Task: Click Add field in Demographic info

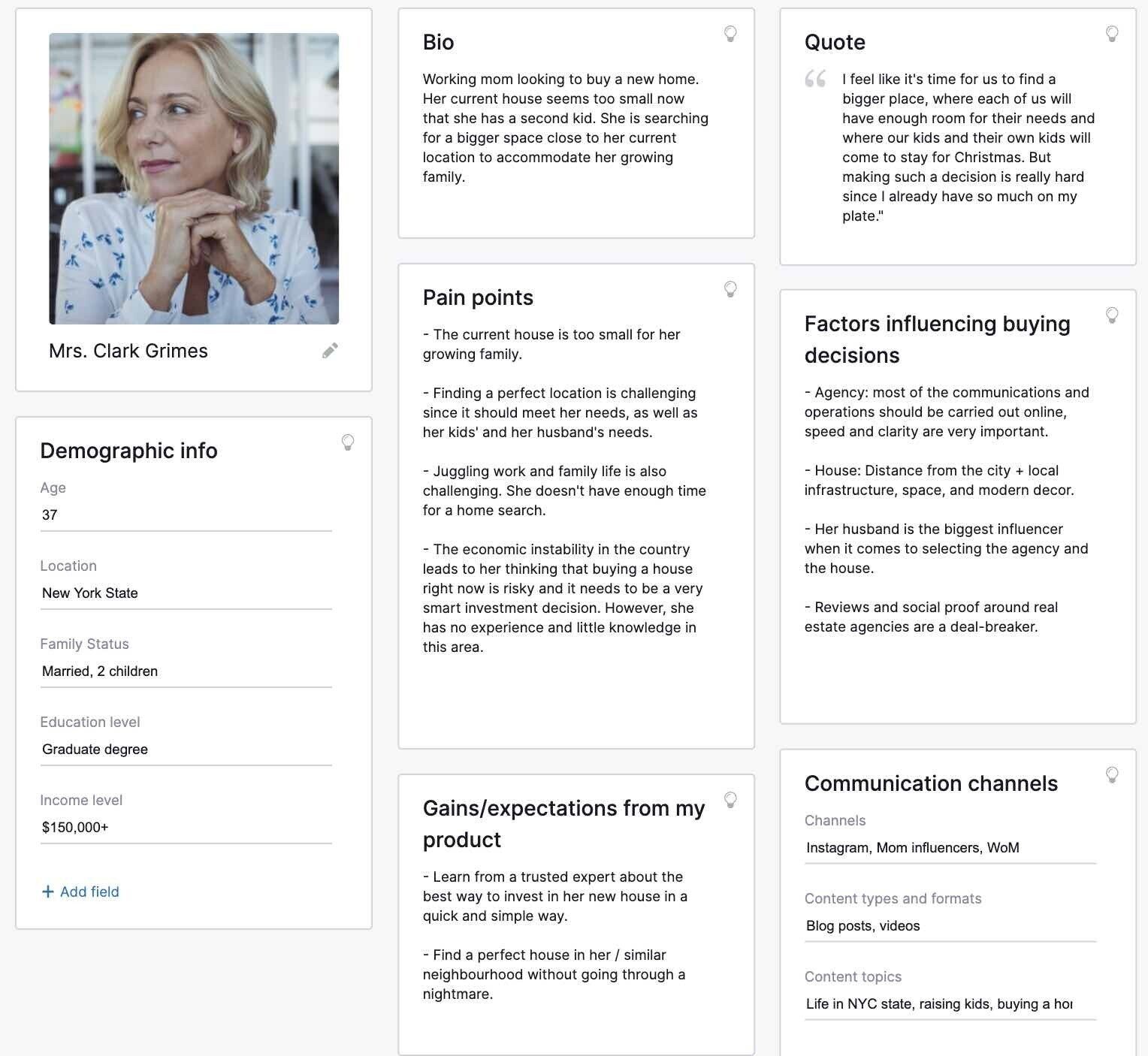Action: pos(80,892)
